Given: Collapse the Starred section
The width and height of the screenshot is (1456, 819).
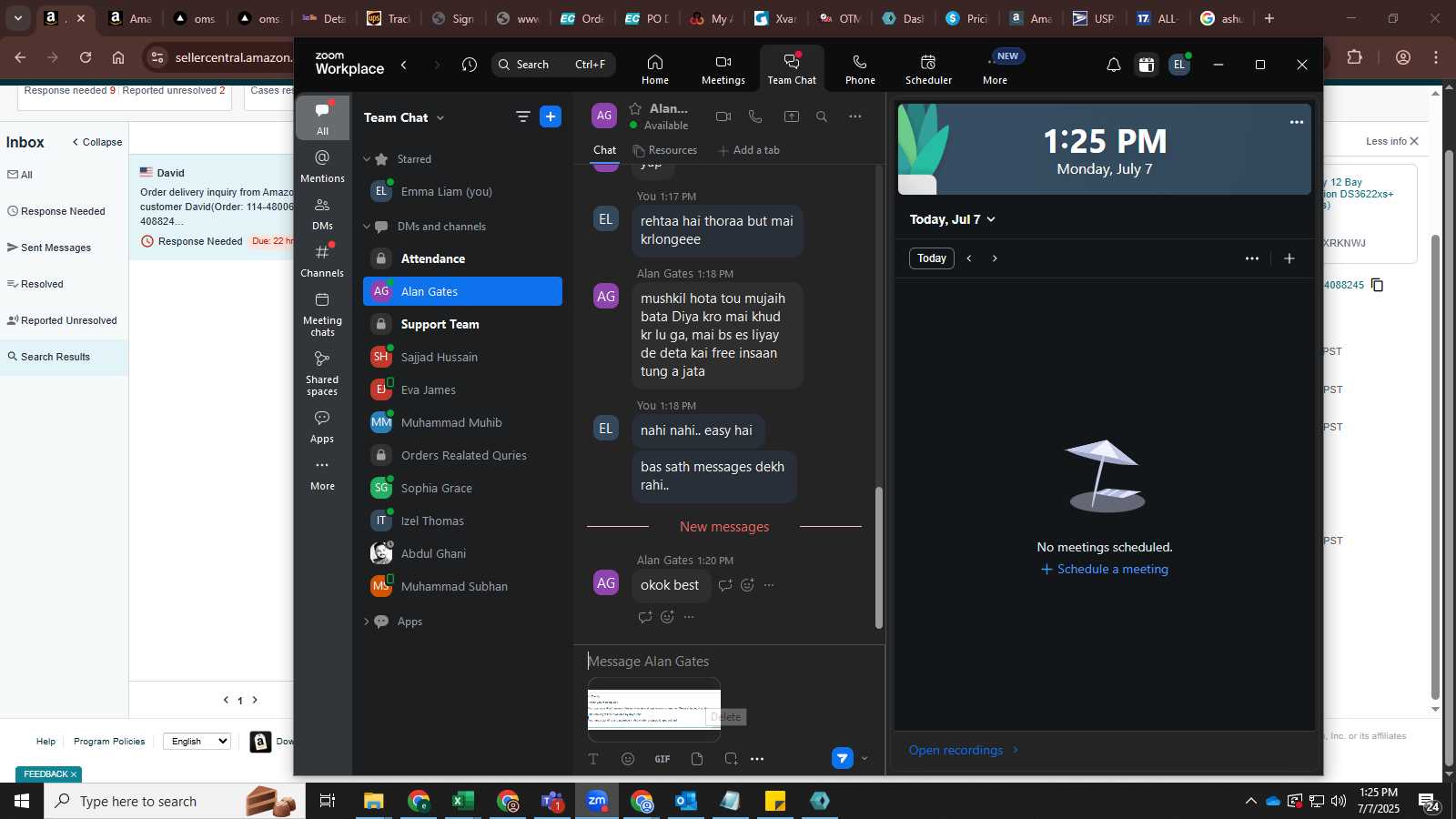Looking at the screenshot, I should [367, 159].
